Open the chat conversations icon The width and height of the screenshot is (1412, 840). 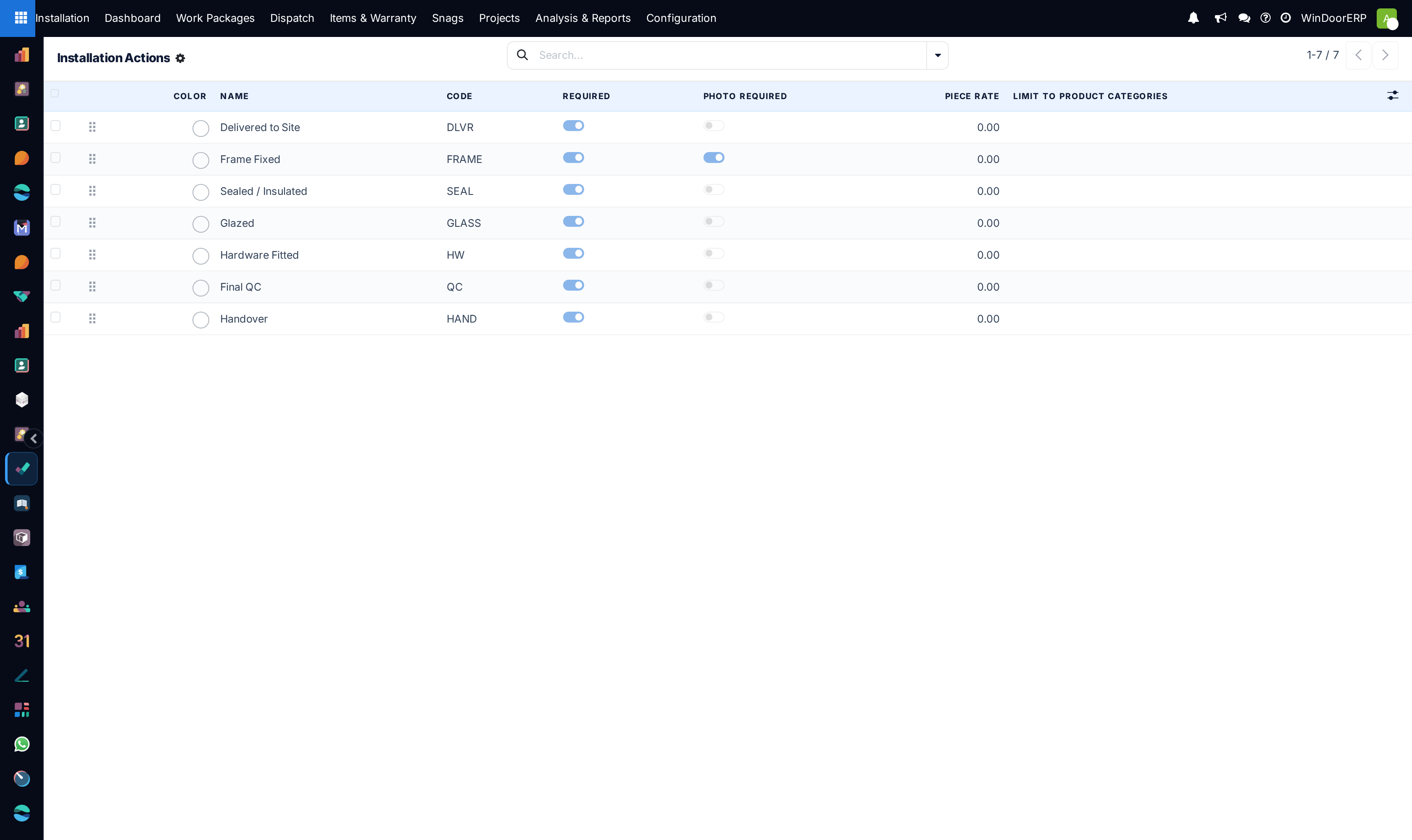1244,18
